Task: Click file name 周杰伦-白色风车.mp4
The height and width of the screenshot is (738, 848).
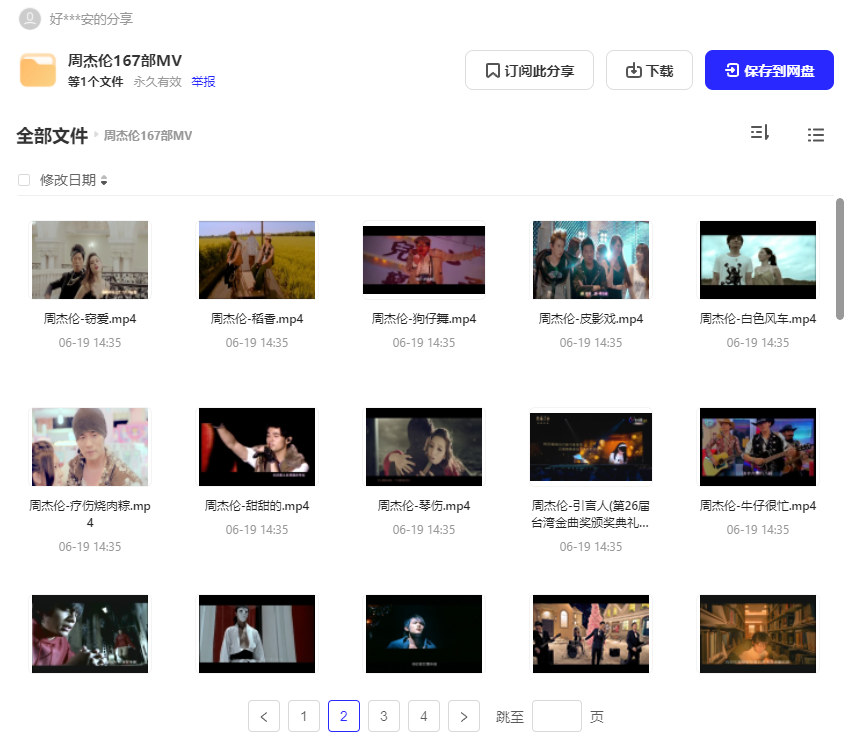Action: [x=758, y=319]
